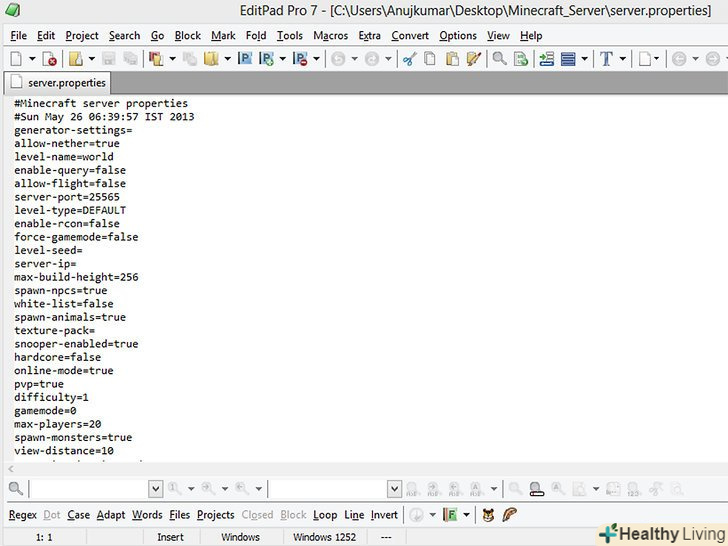Enable the Words search option

(x=147, y=515)
